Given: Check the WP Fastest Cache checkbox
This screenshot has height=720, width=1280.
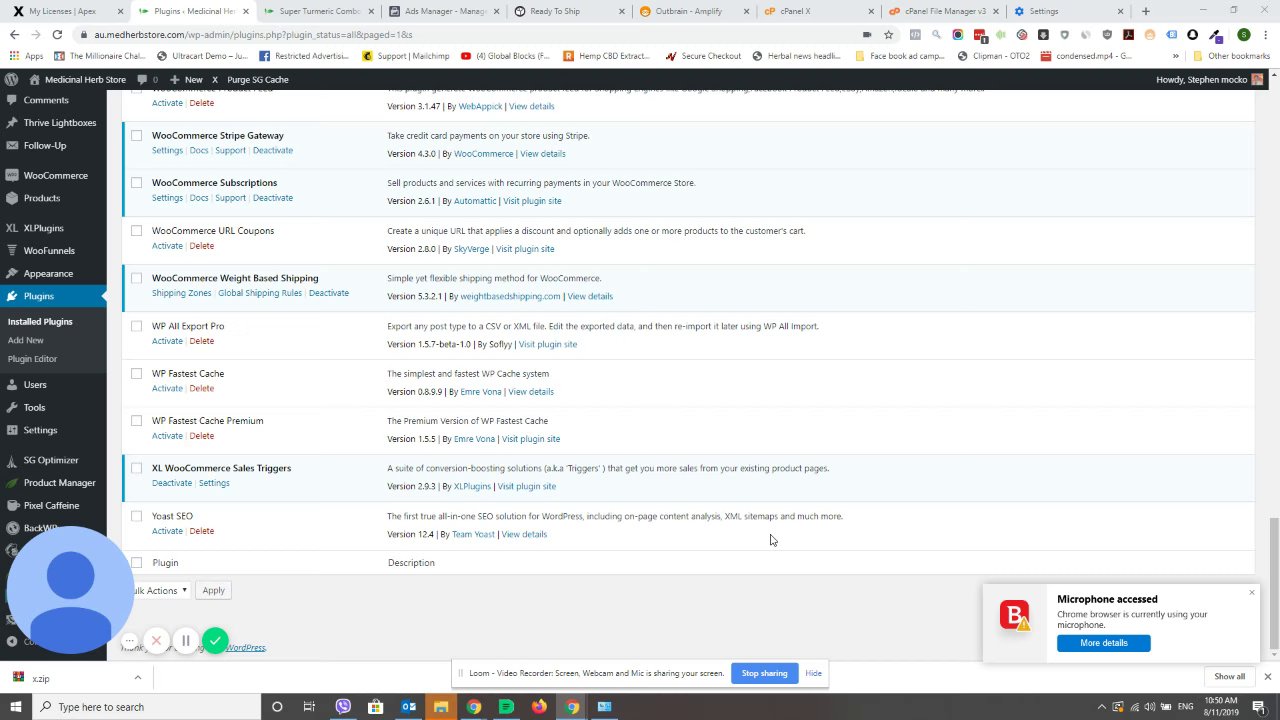Looking at the screenshot, I should [137, 374].
